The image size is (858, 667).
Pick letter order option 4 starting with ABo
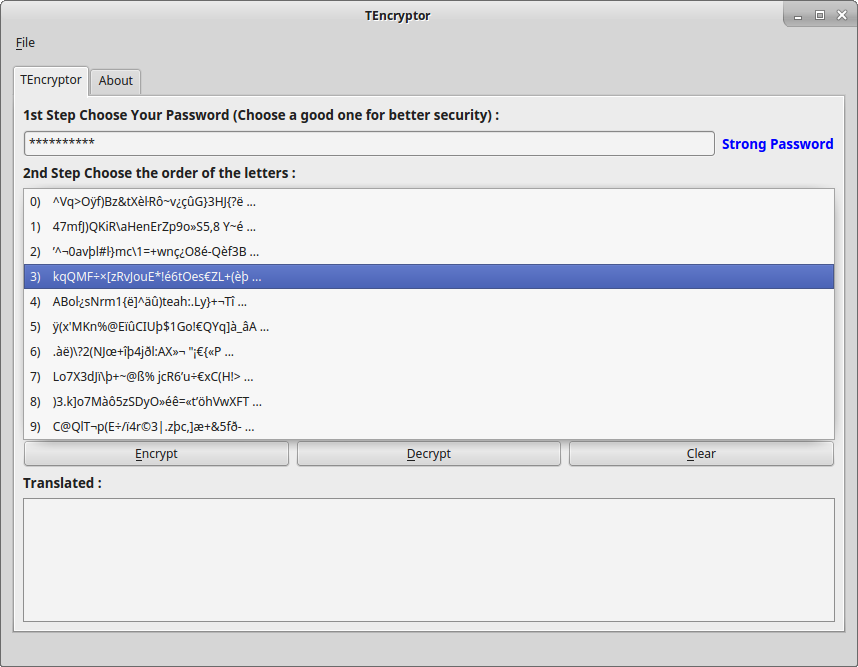click(429, 301)
